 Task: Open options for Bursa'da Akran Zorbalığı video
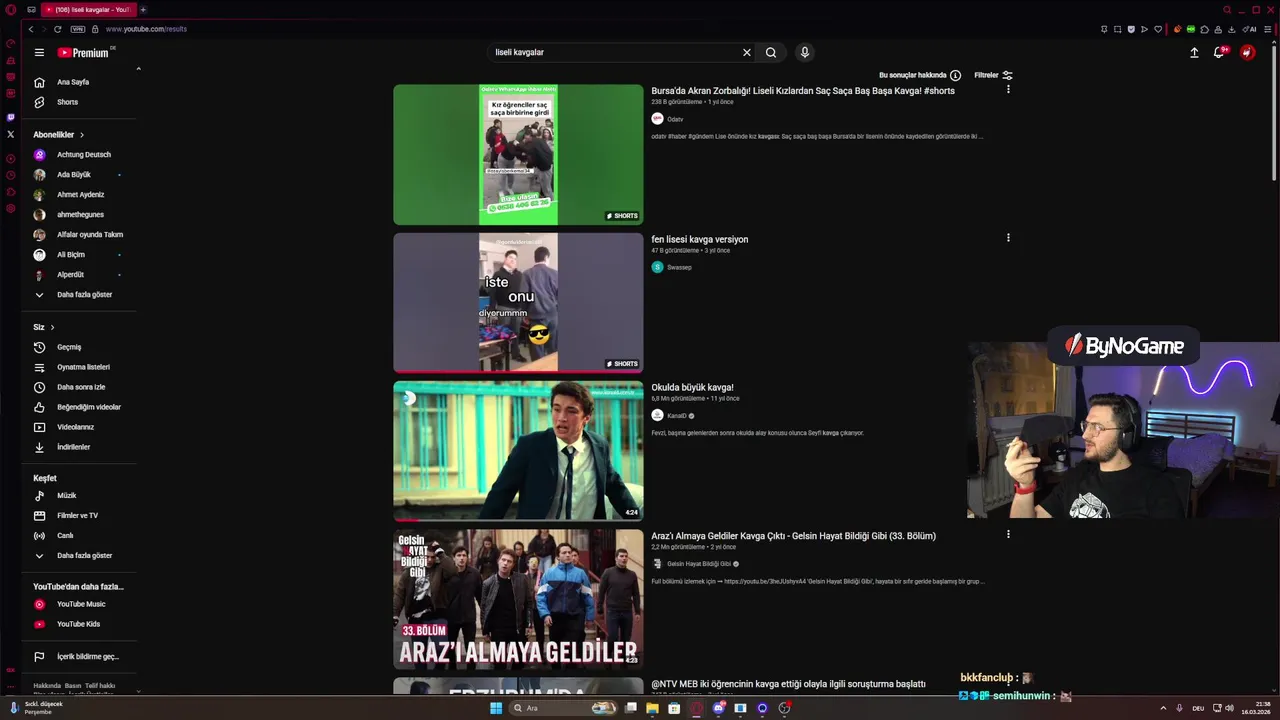[1008, 89]
